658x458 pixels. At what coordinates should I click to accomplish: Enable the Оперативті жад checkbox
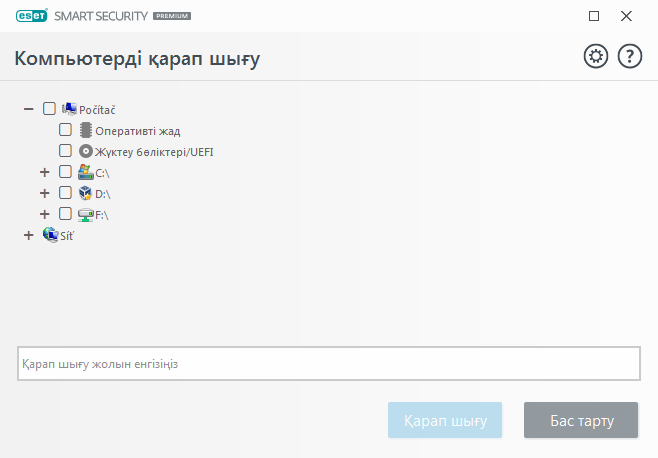(65, 130)
